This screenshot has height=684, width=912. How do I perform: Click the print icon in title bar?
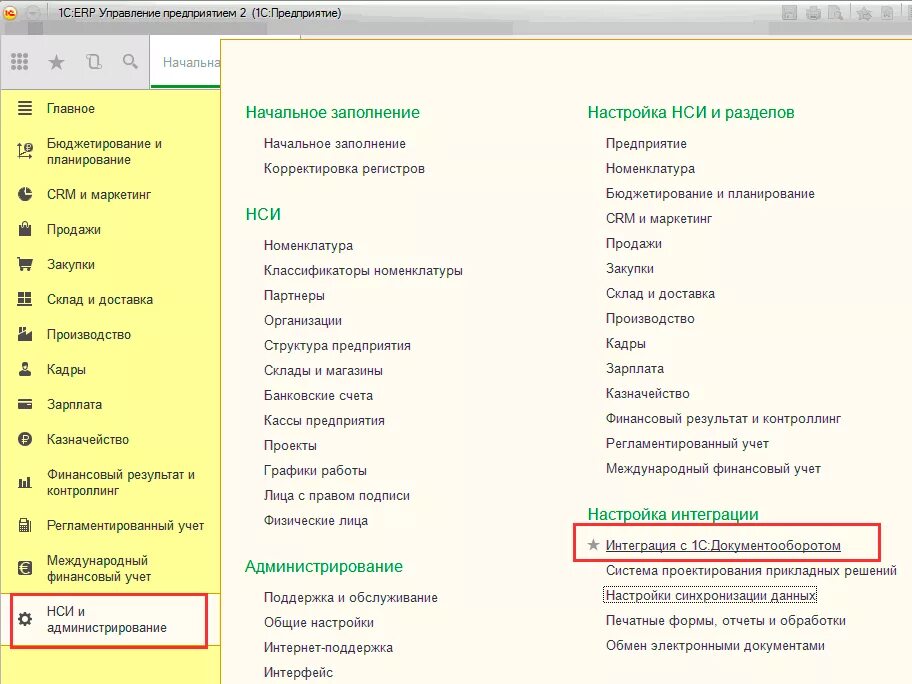[813, 12]
